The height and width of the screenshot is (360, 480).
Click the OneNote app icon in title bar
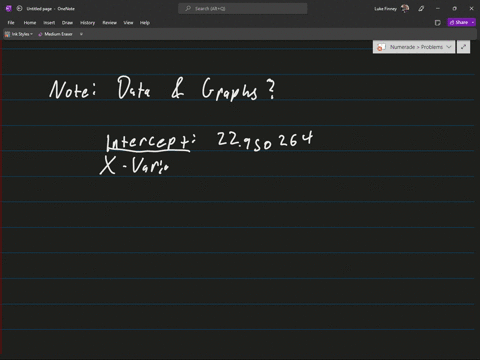tap(9, 9)
